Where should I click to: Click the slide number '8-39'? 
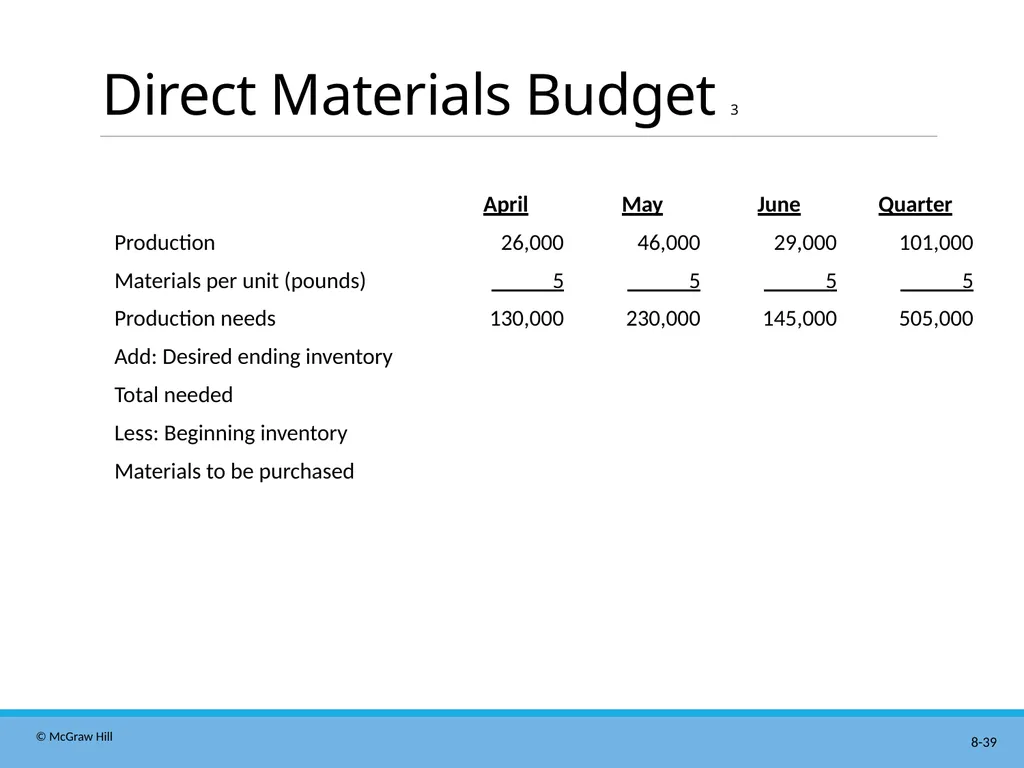click(984, 743)
